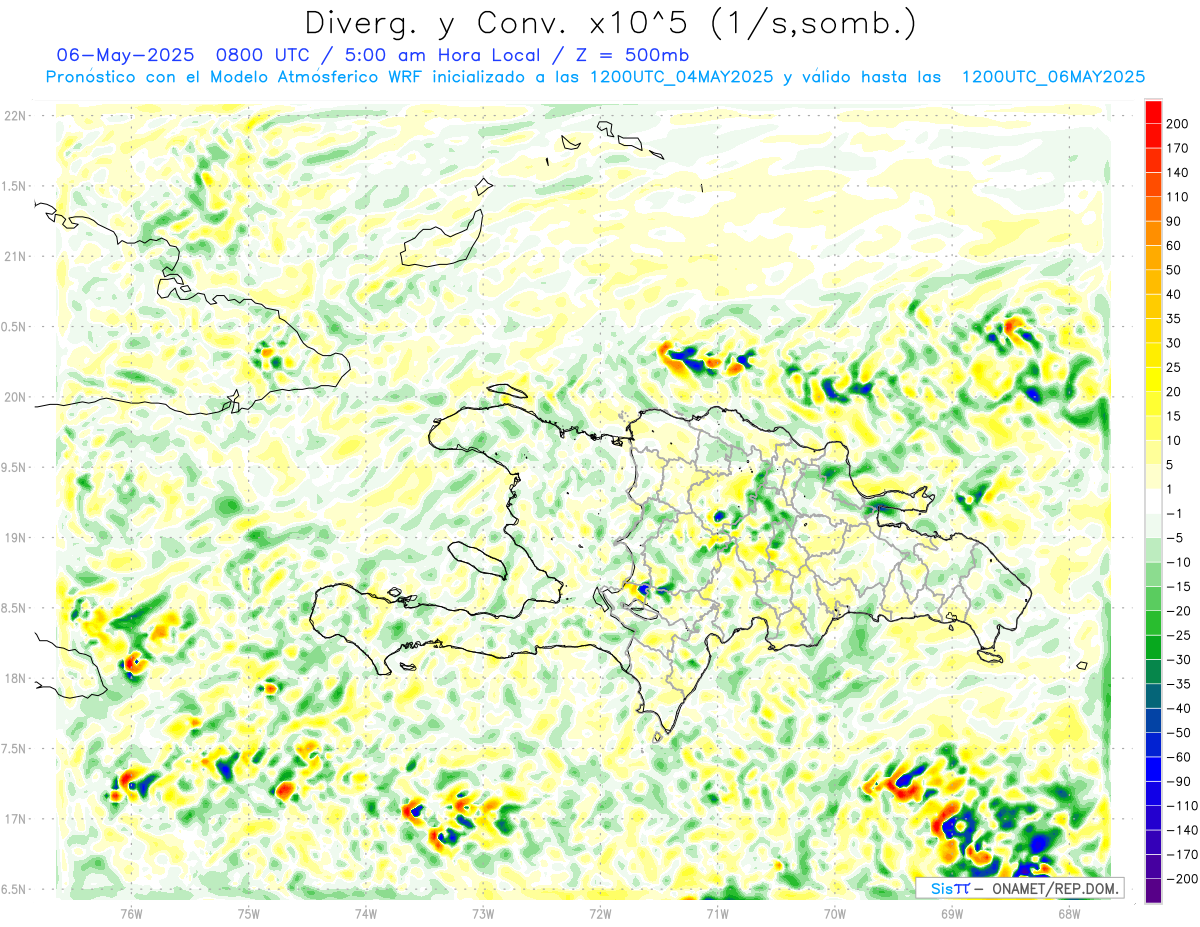Click the "6.5N" latitude label
Screen dimensions: 1200x927
[13, 889]
